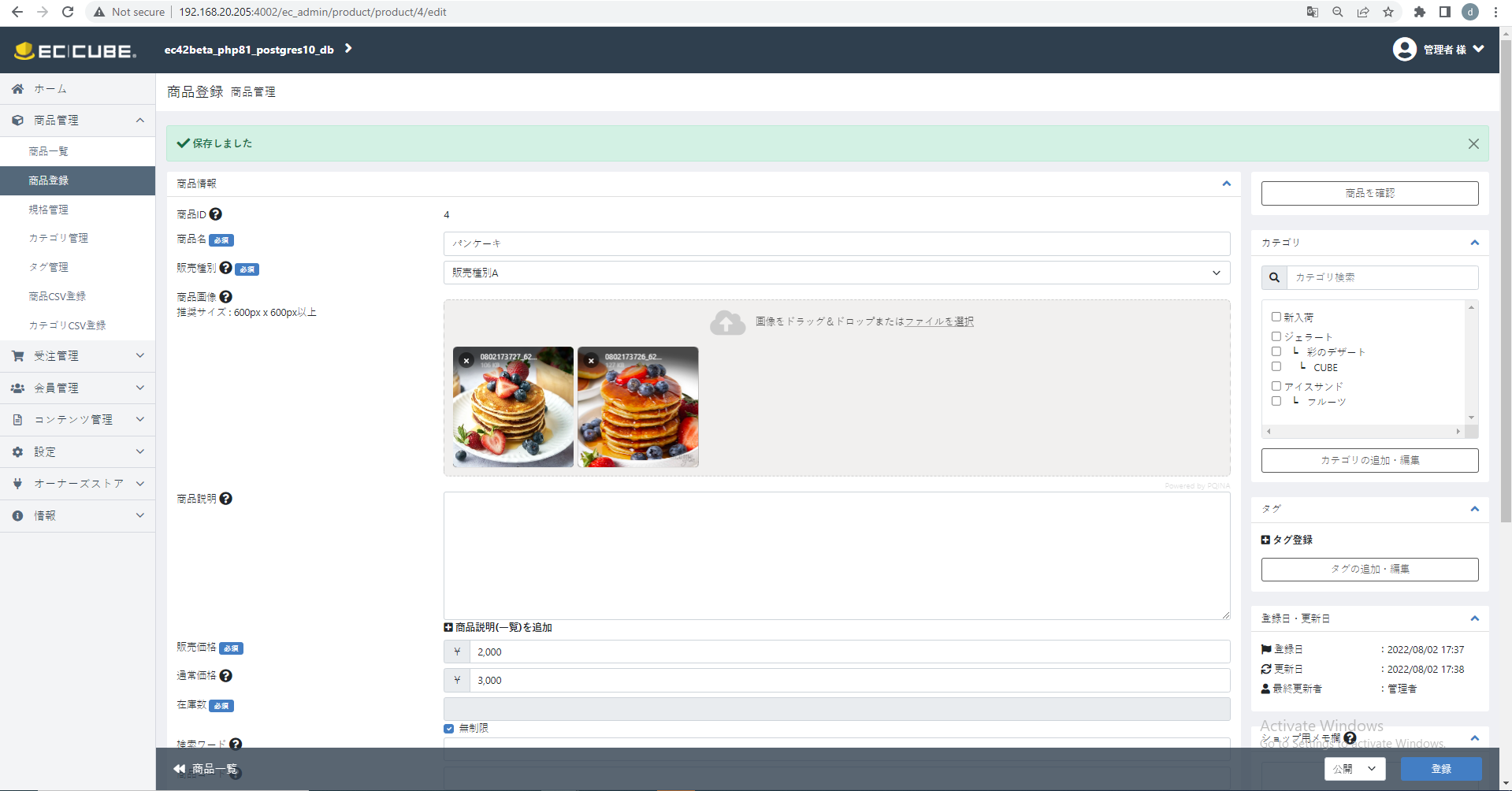Screen dimensions: 1512x791
Task: Click the help icon beside 販売種別
Action: [227, 268]
